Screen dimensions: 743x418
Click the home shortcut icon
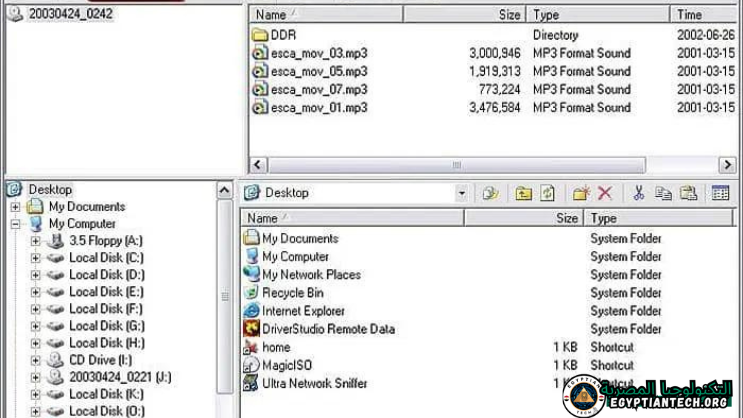(251, 347)
